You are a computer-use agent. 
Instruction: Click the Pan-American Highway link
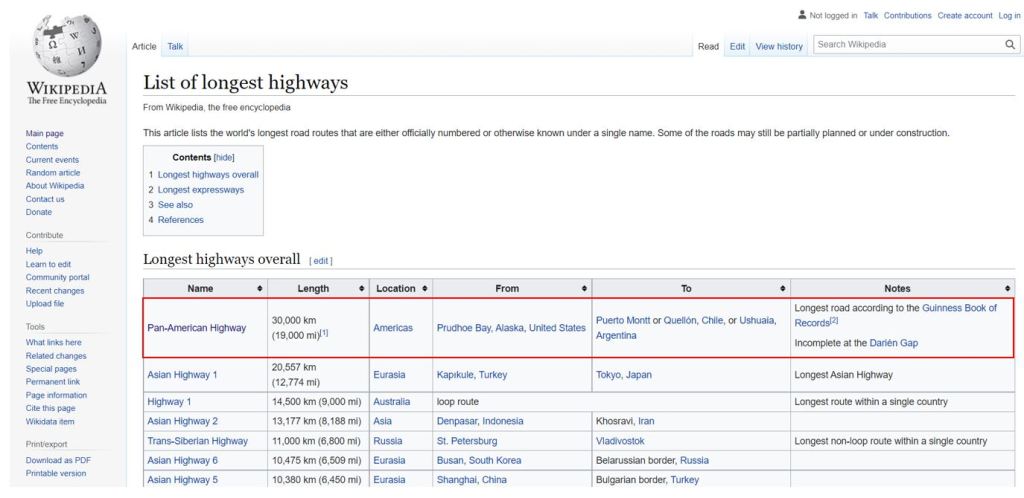pyautogui.click(x=196, y=328)
